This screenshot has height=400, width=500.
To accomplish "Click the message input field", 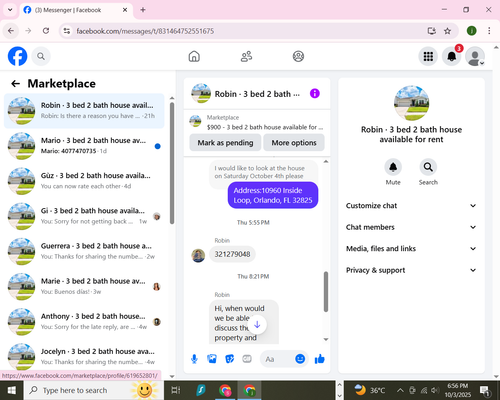I will [x=277, y=359].
